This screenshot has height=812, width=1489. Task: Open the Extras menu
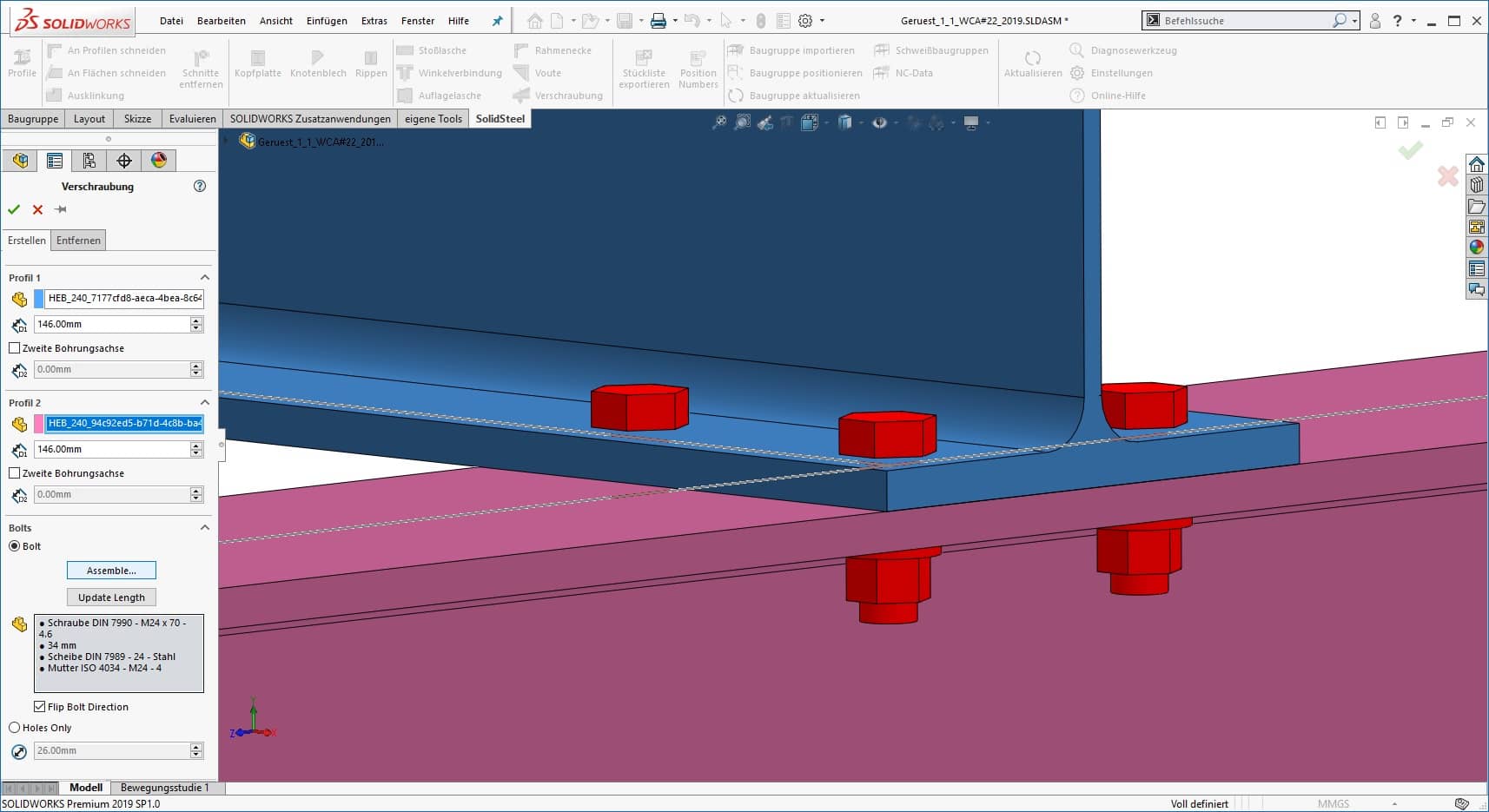click(x=374, y=21)
